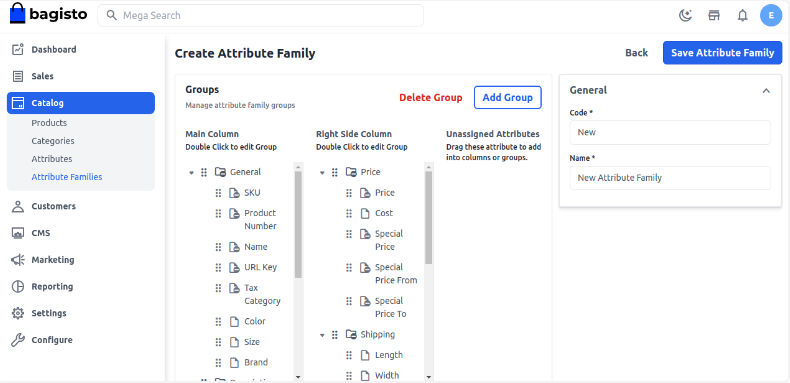
Task: Open the storefront shop icon
Action: (x=714, y=16)
